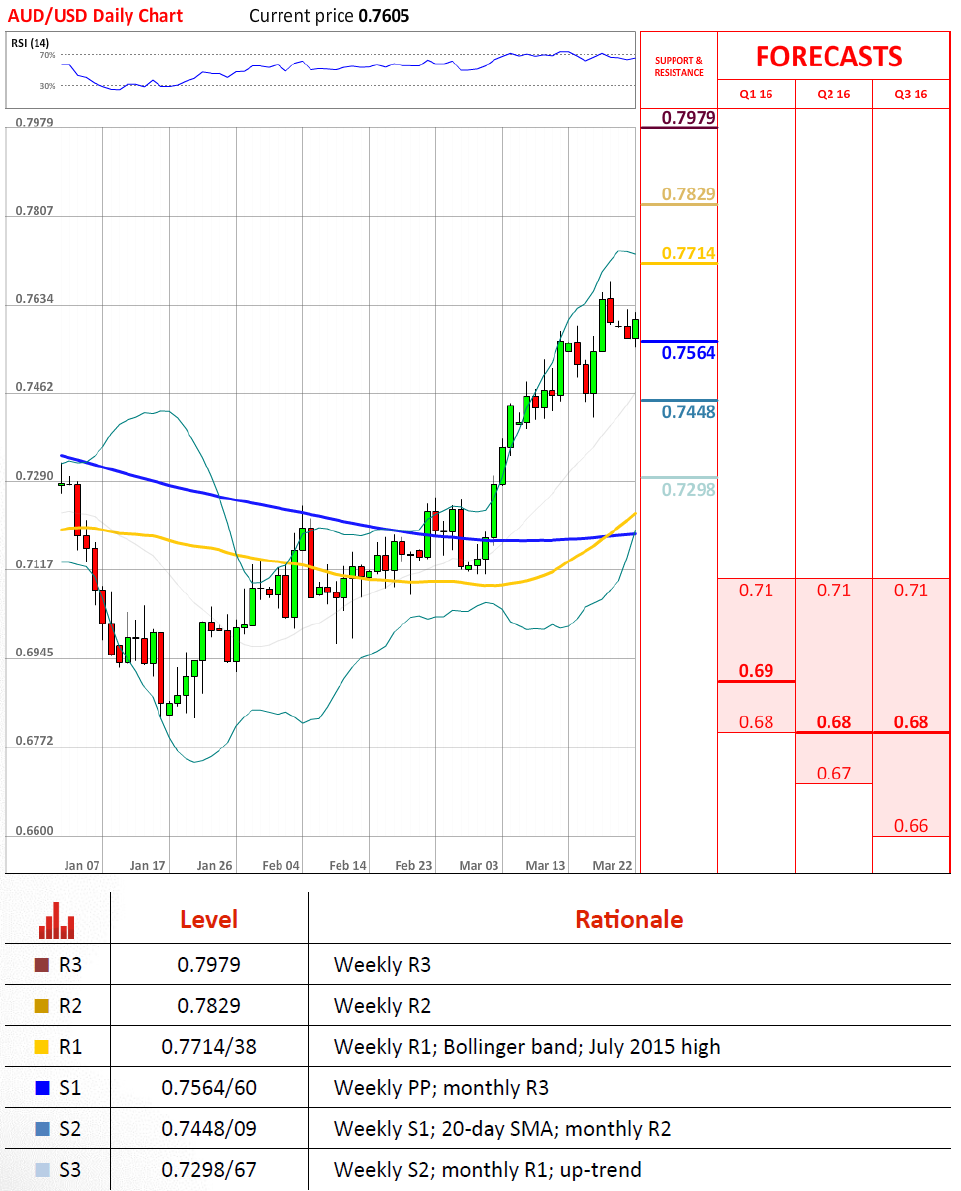Click the R1 yellow color swatch
The height and width of the screenshot is (1191, 961).
pyautogui.click(x=42, y=1047)
